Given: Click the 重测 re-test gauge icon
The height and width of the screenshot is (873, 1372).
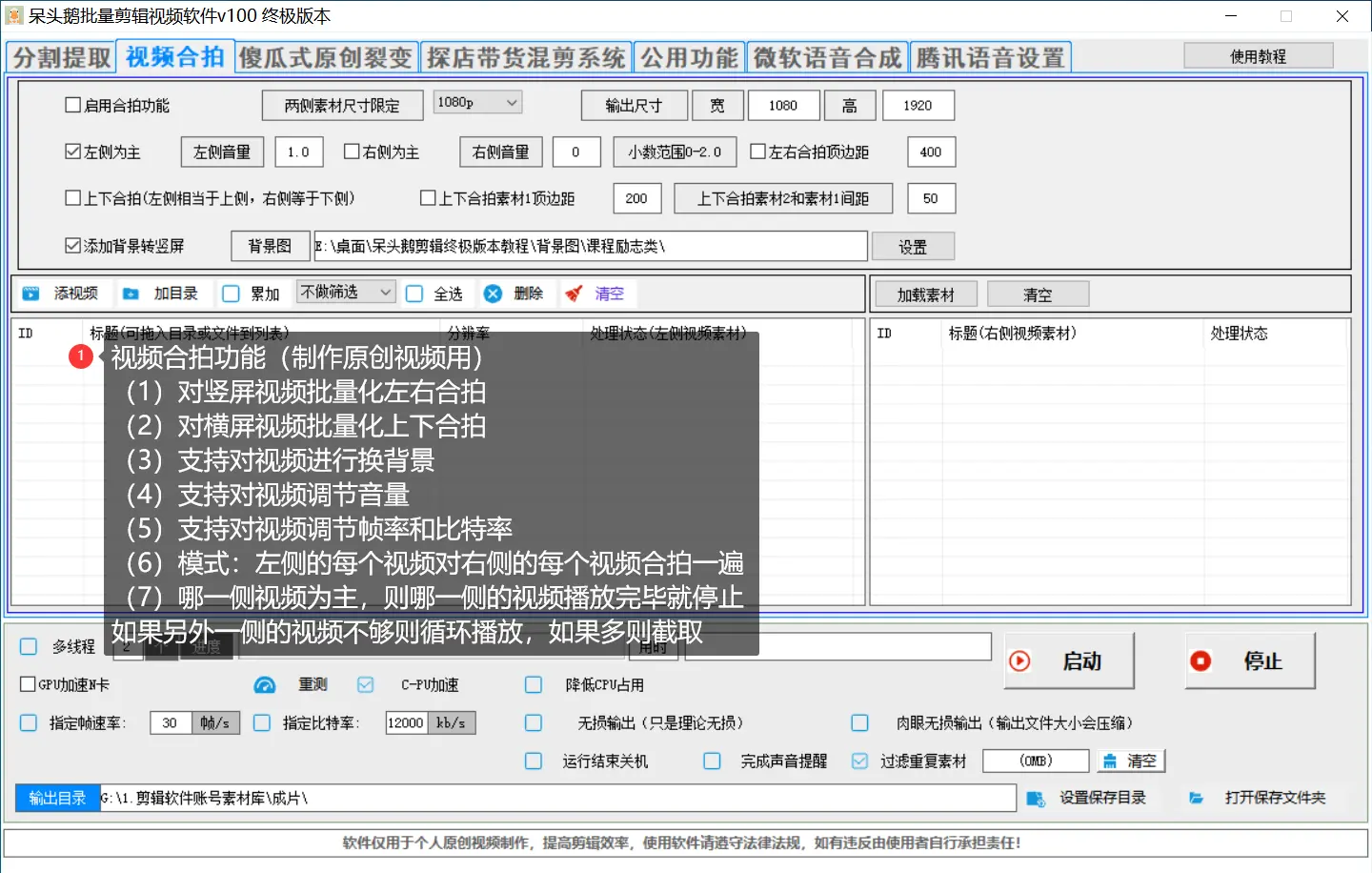Looking at the screenshot, I should [265, 684].
